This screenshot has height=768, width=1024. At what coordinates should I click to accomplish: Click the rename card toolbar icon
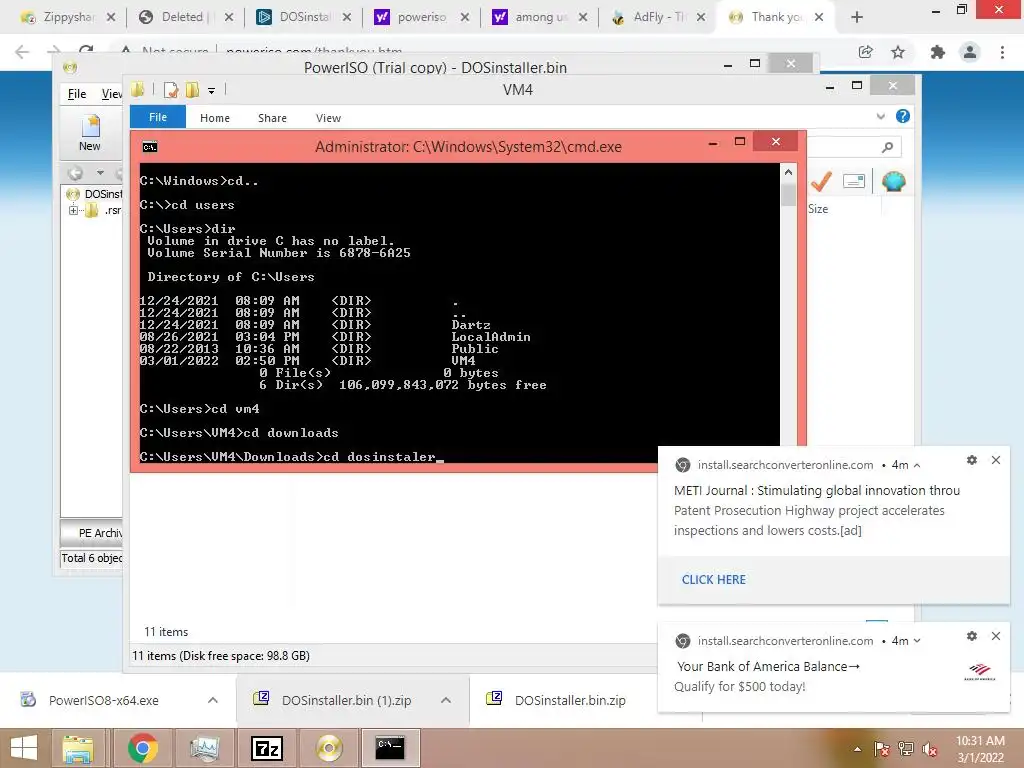point(854,182)
